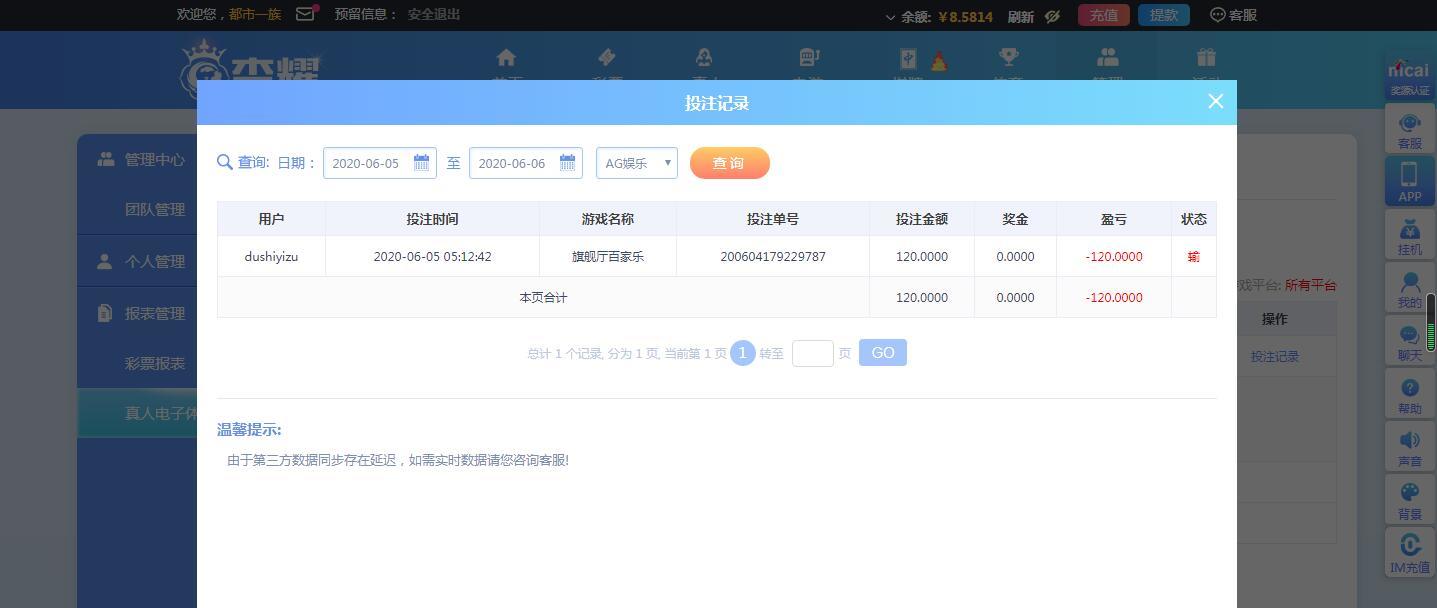Open IM充值 recharge from sidebar
Image resolution: width=1437 pixels, height=608 pixels.
coord(1409,552)
